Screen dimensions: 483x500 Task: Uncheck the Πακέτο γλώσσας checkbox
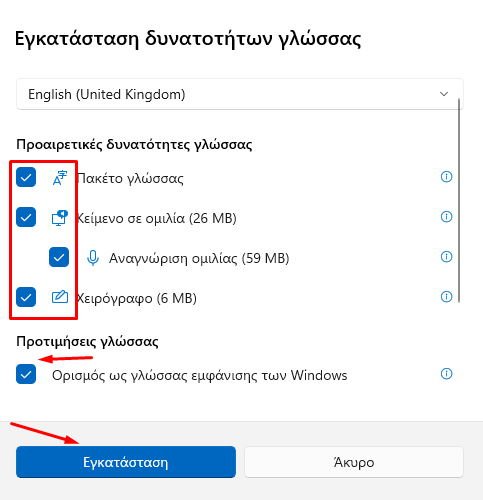tap(26, 177)
